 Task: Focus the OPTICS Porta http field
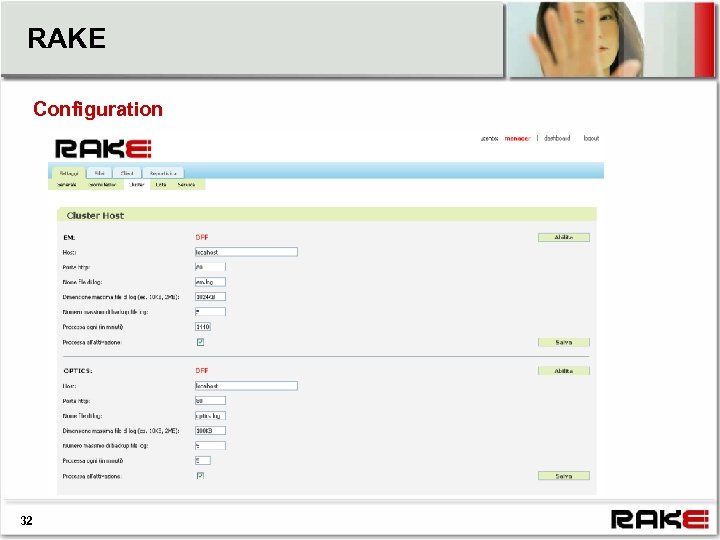coord(210,401)
